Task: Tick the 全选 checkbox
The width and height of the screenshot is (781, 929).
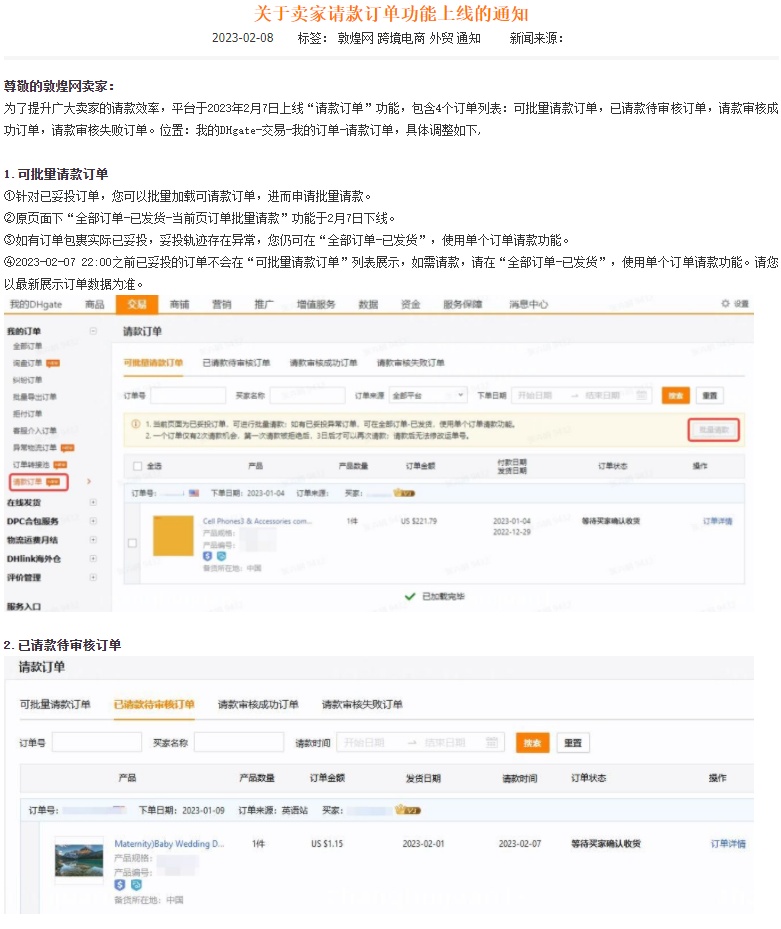Action: click(x=137, y=466)
